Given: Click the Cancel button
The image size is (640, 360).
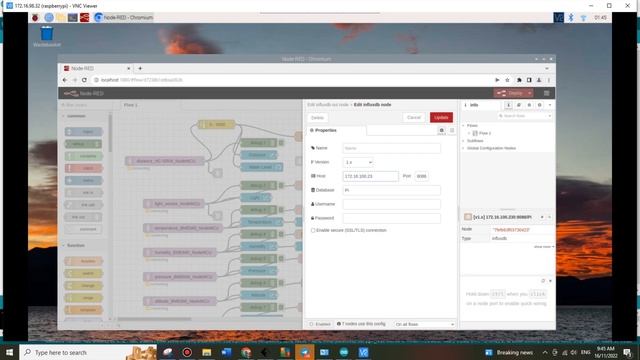Looking at the screenshot, I should (414, 118).
